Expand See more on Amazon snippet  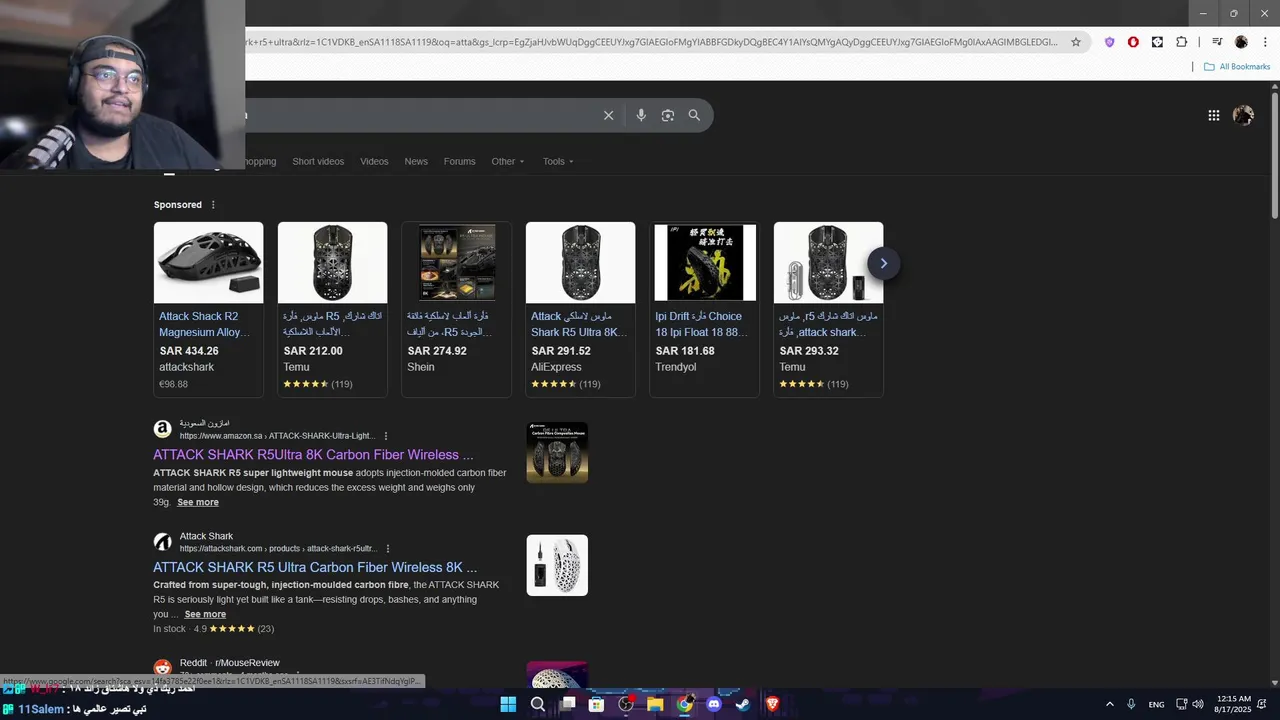coord(198,502)
